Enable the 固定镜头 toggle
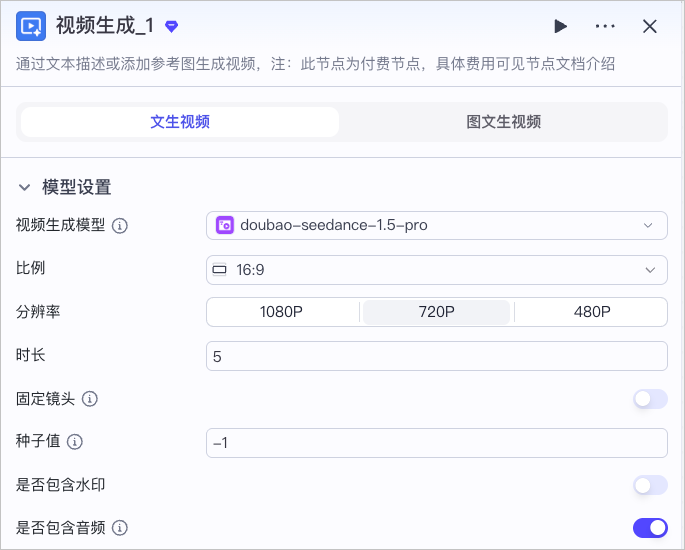Image resolution: width=685 pixels, height=550 pixels. point(650,399)
